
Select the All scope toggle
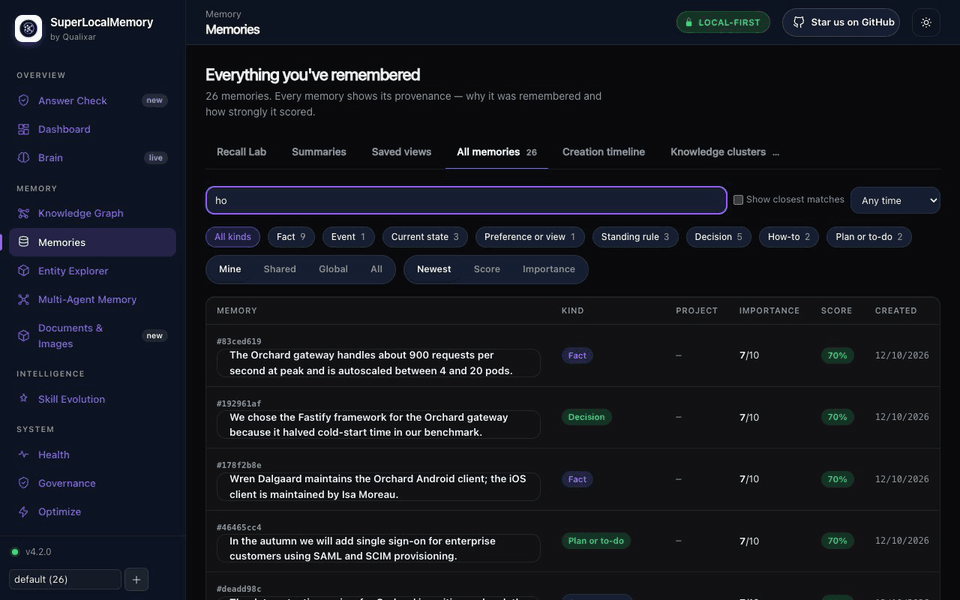point(377,269)
